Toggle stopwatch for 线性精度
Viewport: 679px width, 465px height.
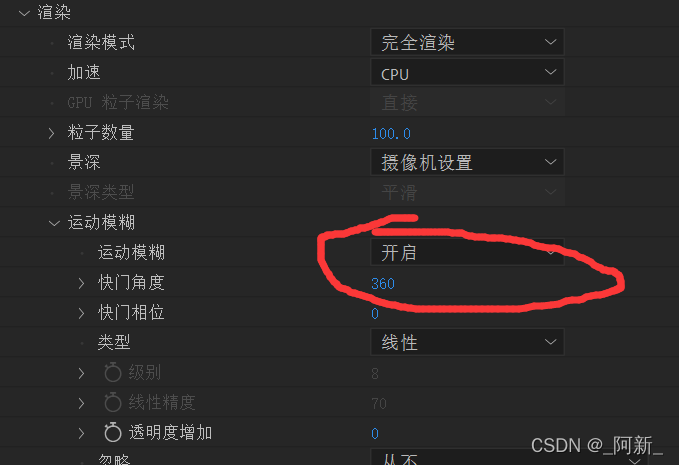(113, 402)
